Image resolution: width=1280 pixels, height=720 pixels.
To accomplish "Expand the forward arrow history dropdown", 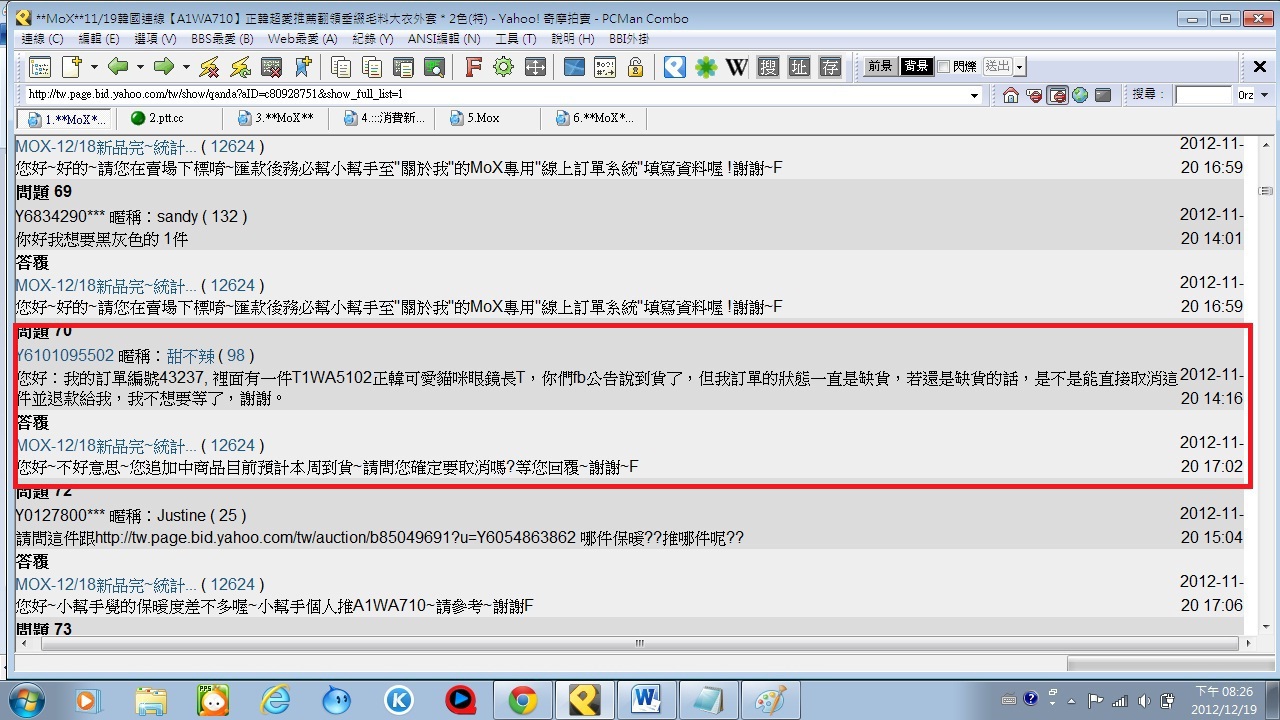I will coord(186,67).
